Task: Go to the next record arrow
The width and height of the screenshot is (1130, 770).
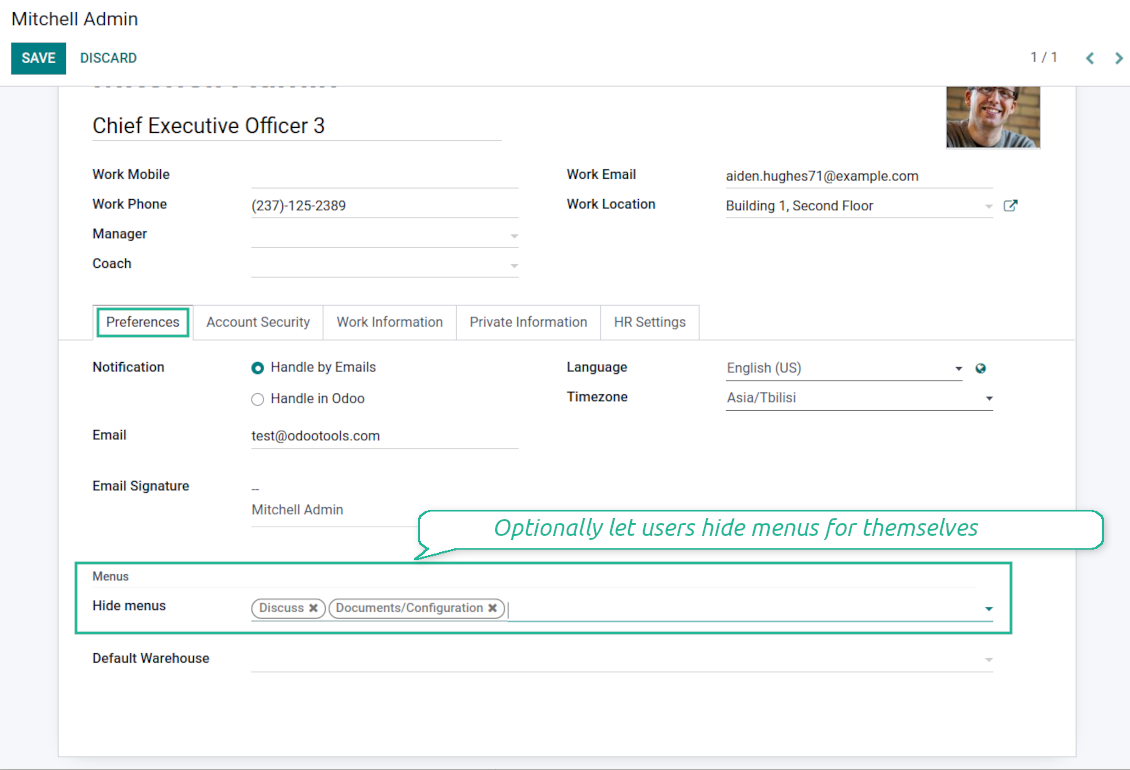Action: (1118, 58)
